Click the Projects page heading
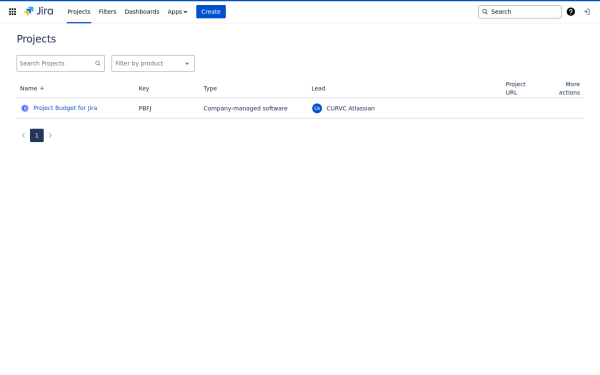This screenshot has width=600, height=375. tap(36, 39)
